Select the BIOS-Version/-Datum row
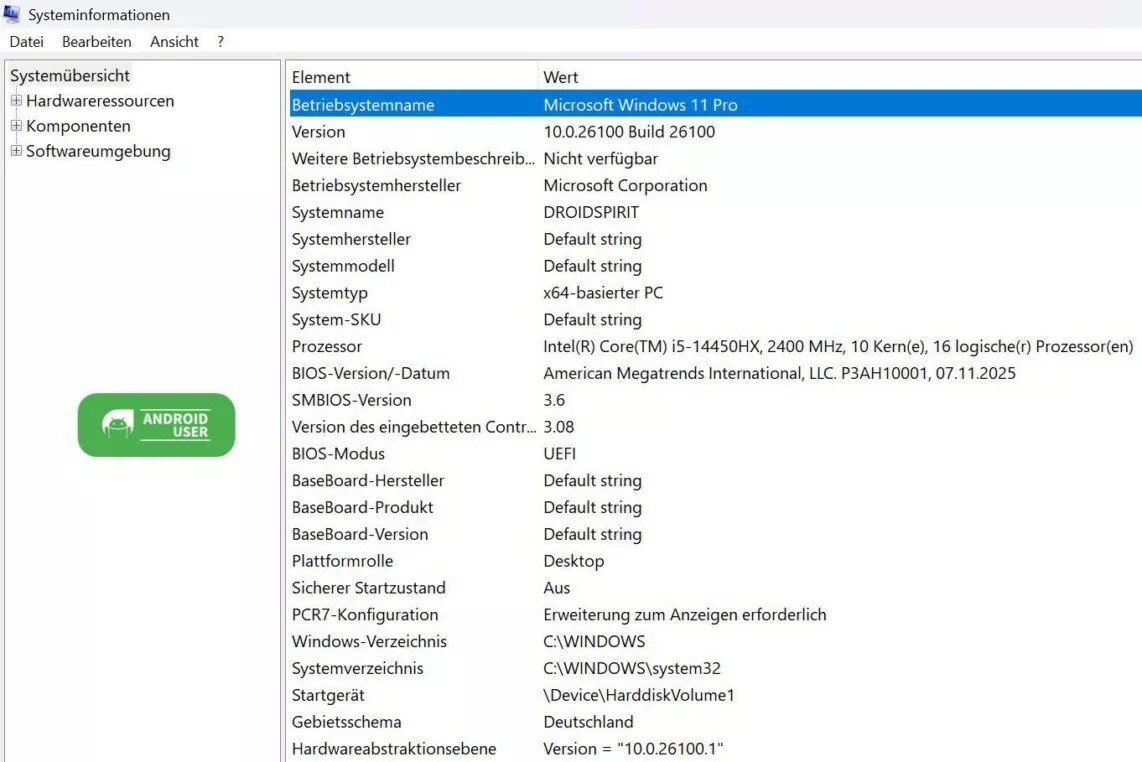This screenshot has width=1142, height=762. [715, 374]
